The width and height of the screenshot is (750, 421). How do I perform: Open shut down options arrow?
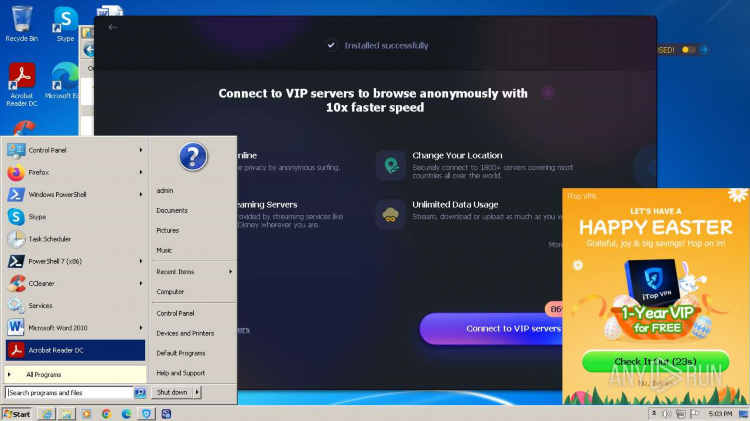tap(197, 392)
